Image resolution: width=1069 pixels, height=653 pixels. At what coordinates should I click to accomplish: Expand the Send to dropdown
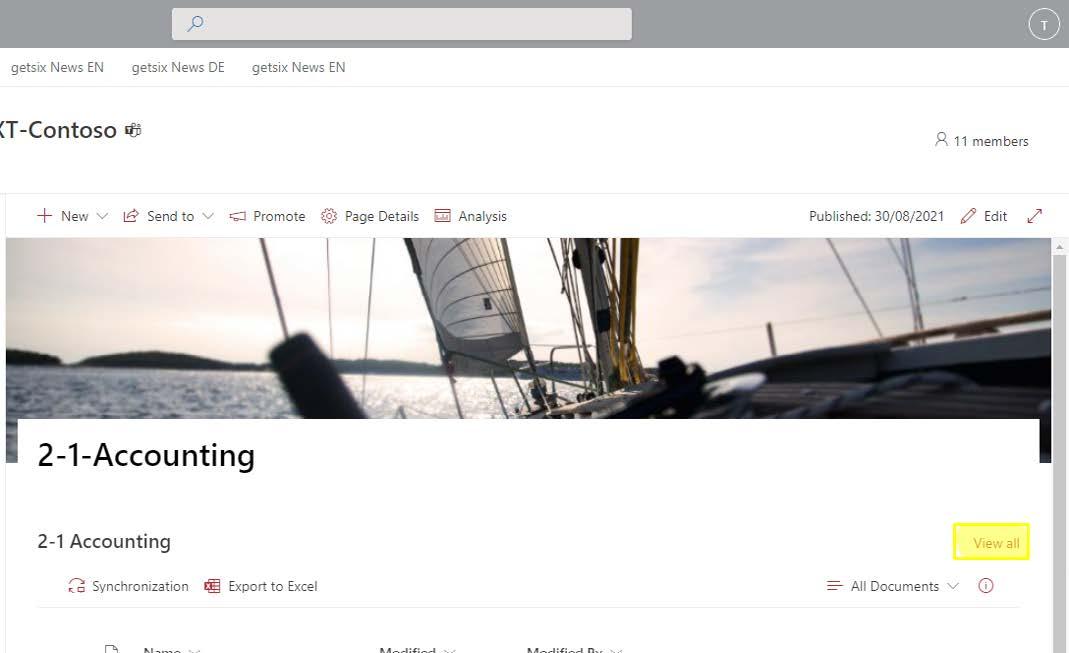(168, 216)
